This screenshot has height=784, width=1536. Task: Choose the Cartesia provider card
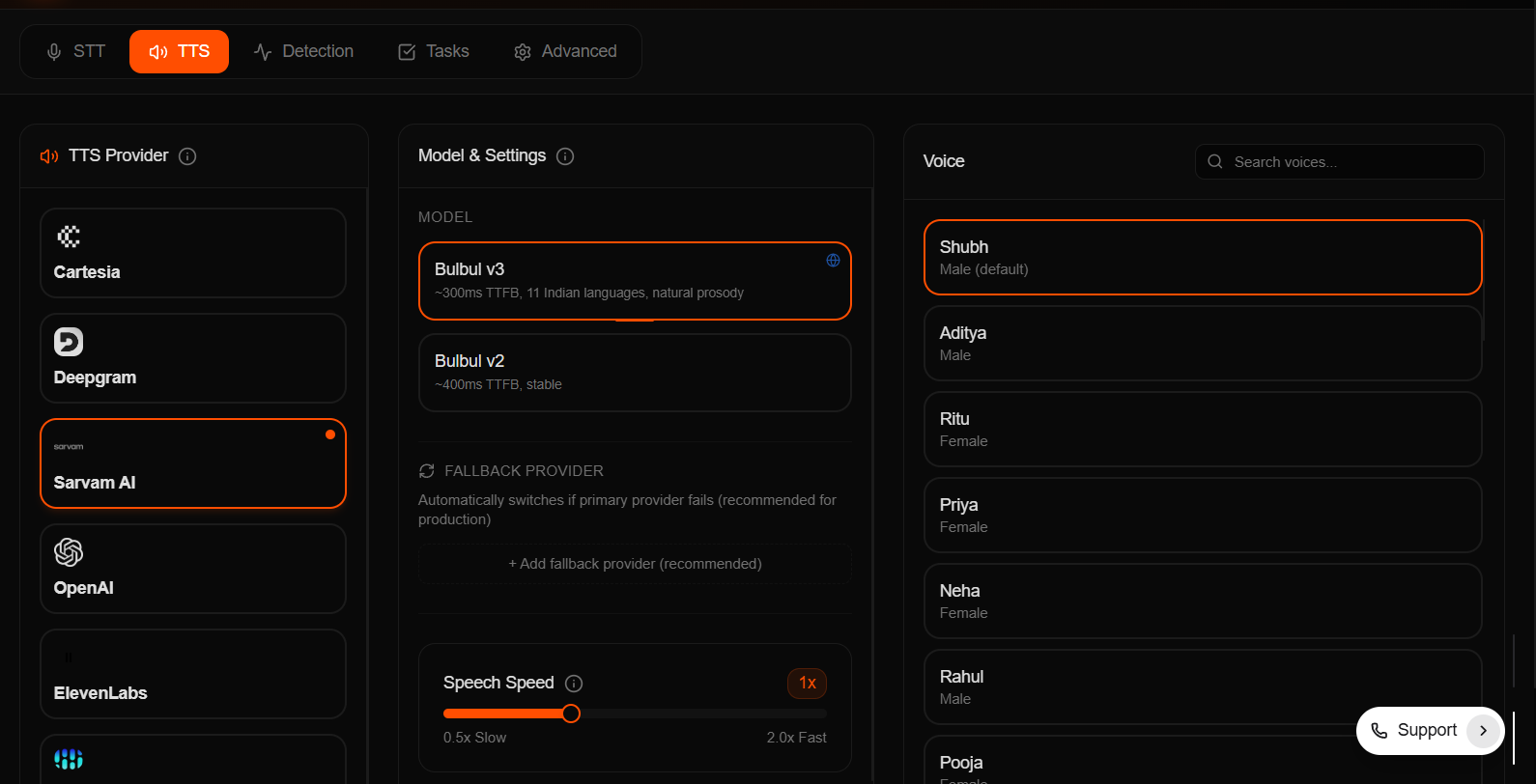[193, 253]
